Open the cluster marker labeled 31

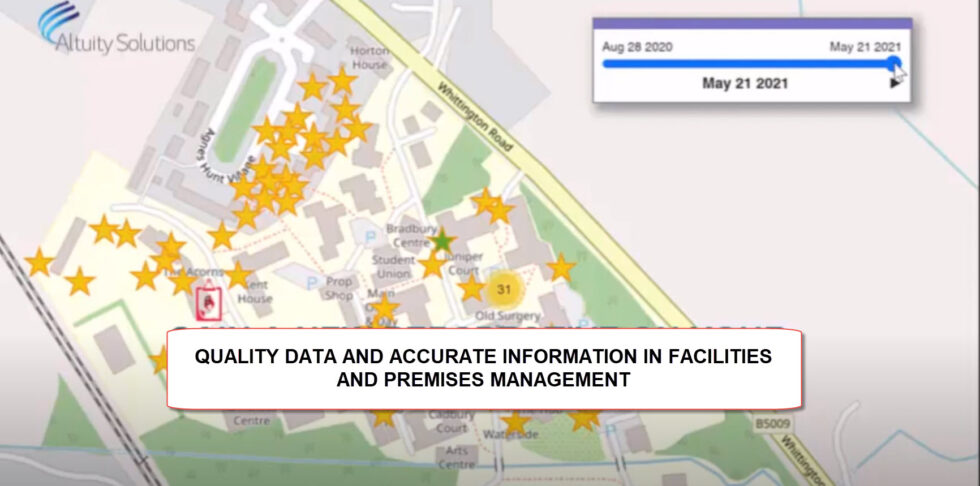click(504, 290)
